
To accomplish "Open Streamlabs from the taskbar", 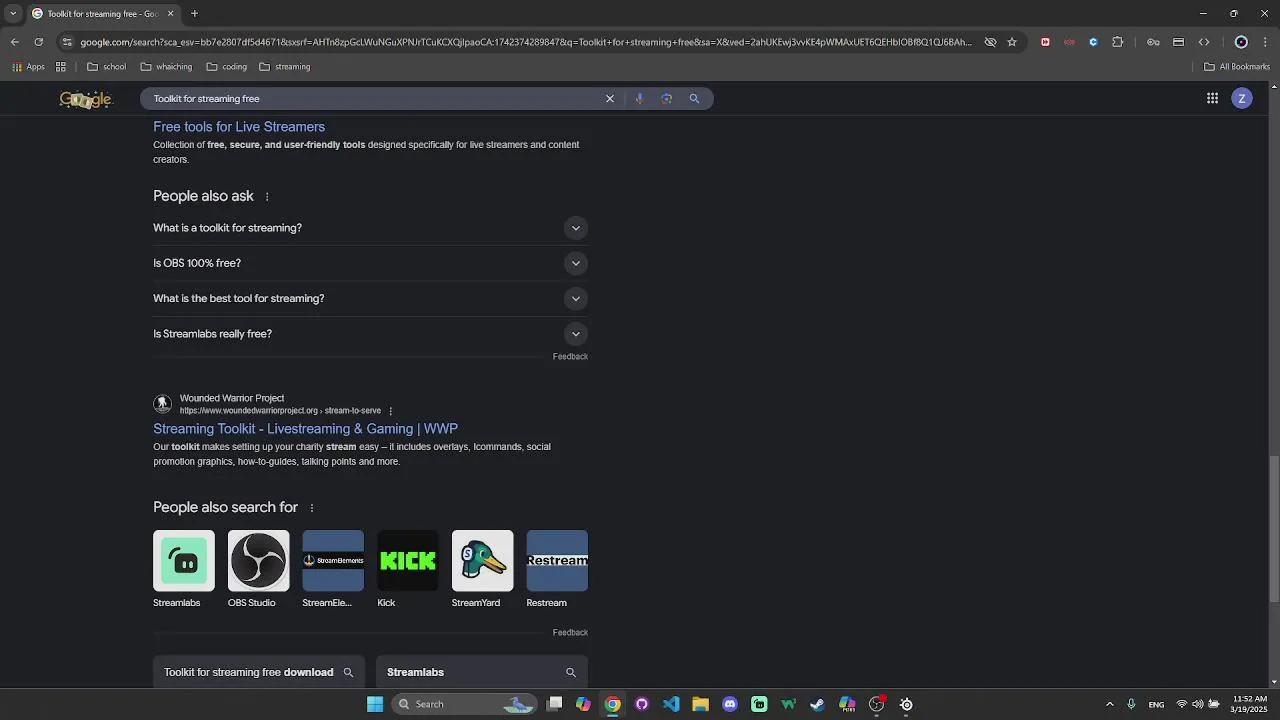I will tap(759, 704).
